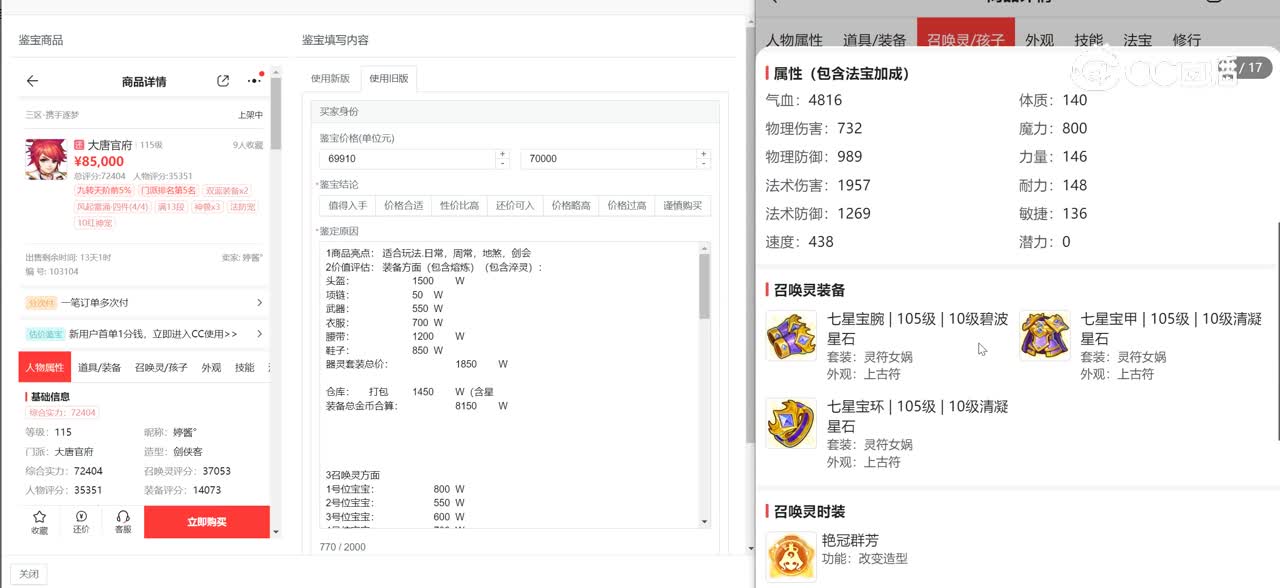Screen dimensions: 1280x588
Task: Click the 客服 headset icon
Action: pyautogui.click(x=123, y=522)
